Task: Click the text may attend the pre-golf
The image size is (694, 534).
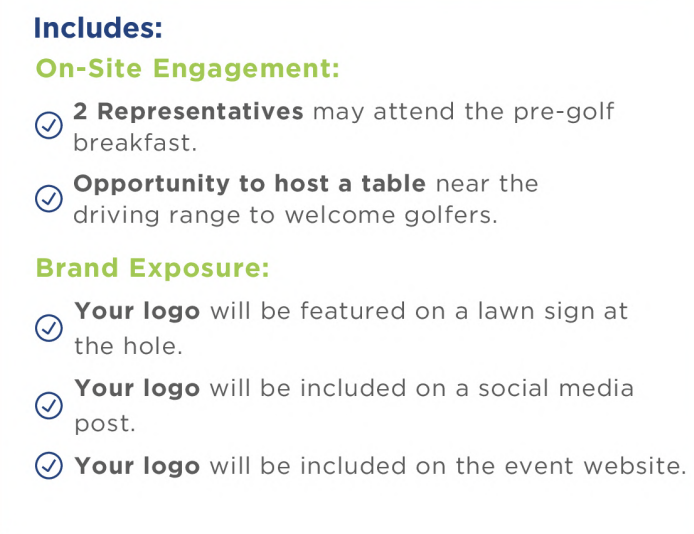Action: tap(463, 111)
